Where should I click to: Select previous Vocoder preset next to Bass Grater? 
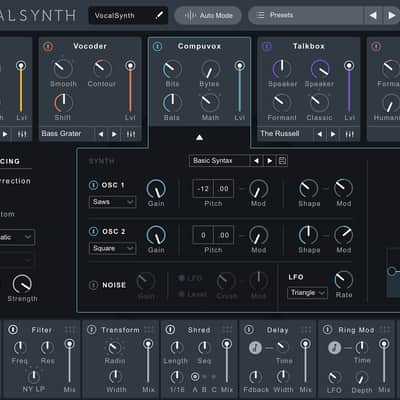click(x=101, y=134)
